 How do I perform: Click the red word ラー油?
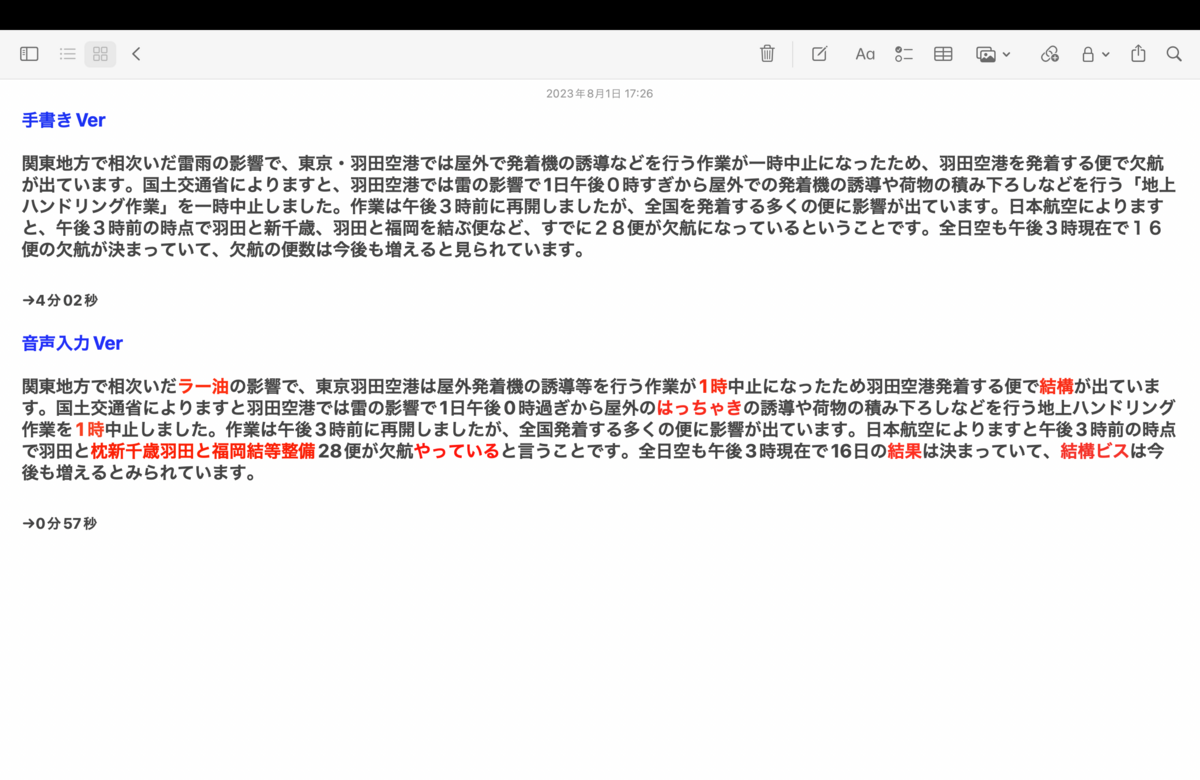[203, 386]
